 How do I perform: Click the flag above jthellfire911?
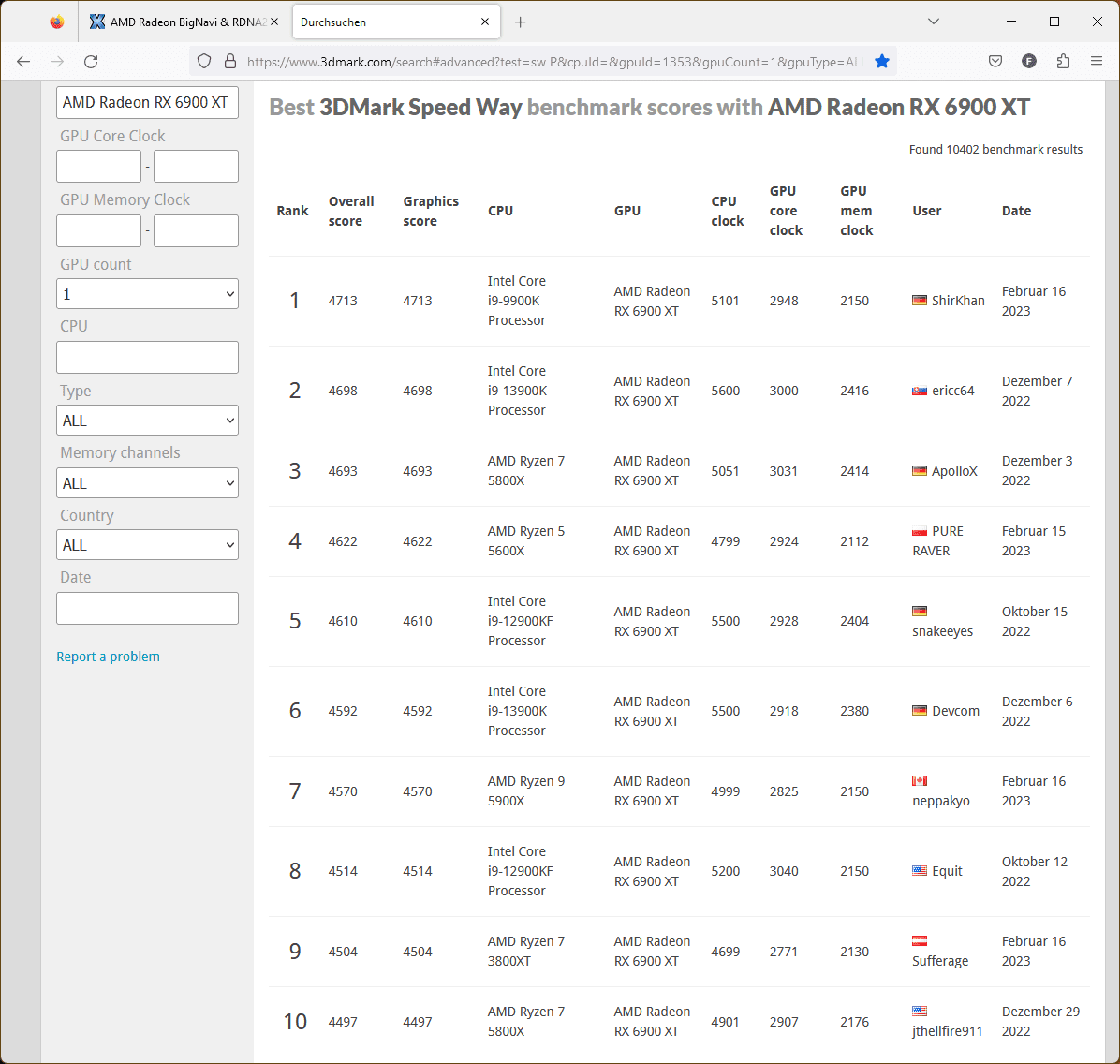[x=920, y=1012]
